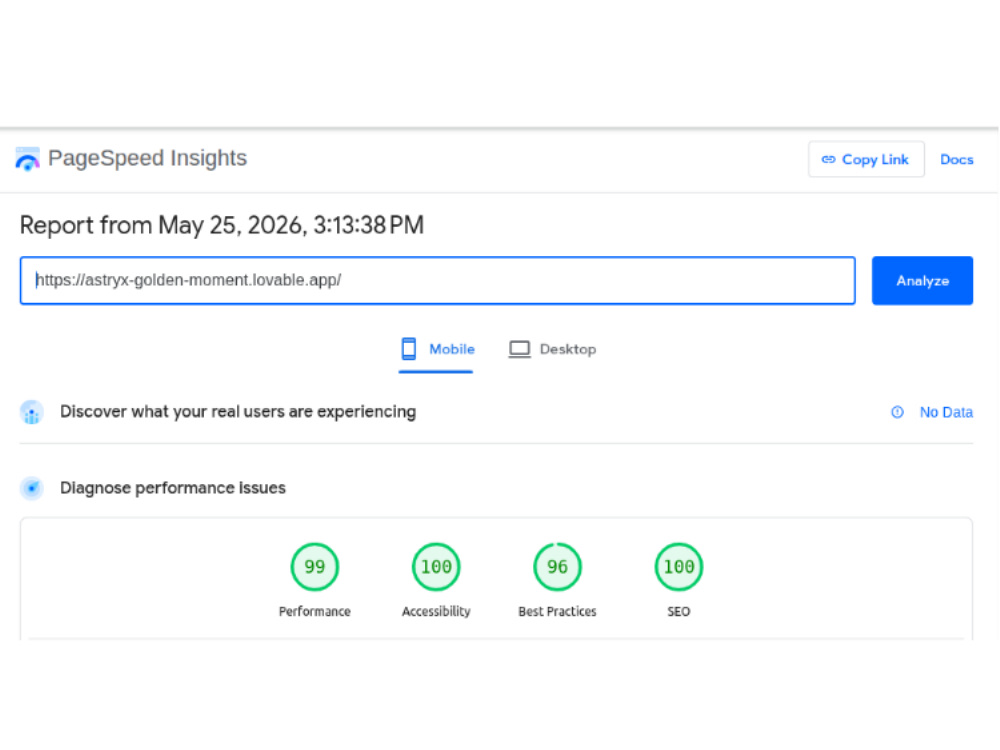Click the Copy Link button
This screenshot has width=1000, height=750.
[866, 159]
